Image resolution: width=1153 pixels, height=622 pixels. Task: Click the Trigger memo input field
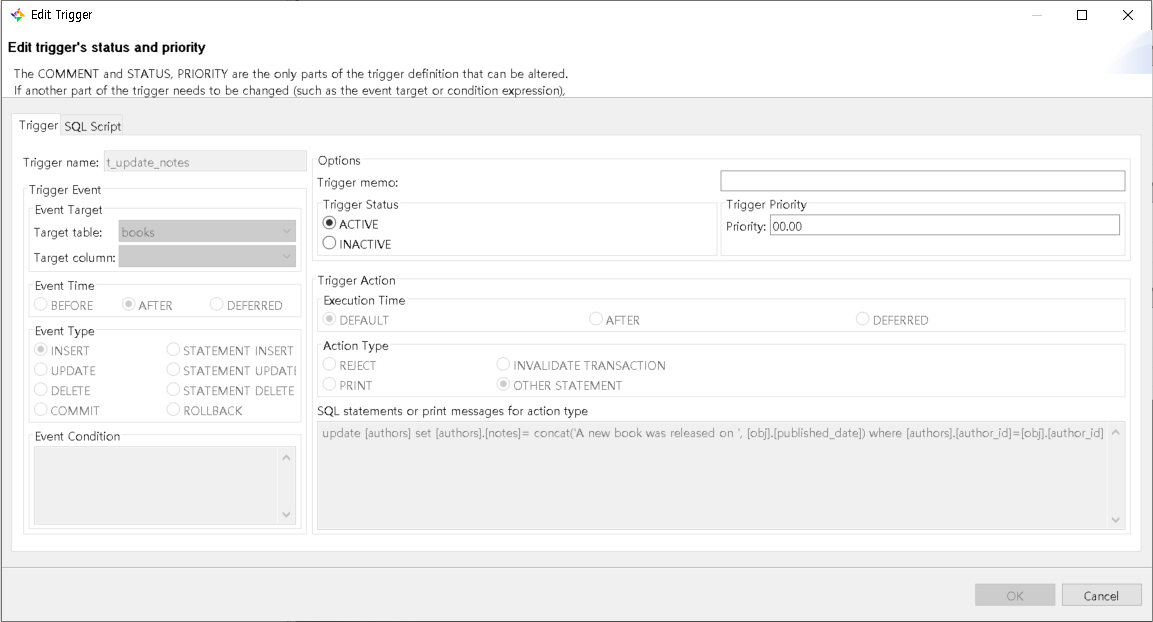tap(922, 181)
